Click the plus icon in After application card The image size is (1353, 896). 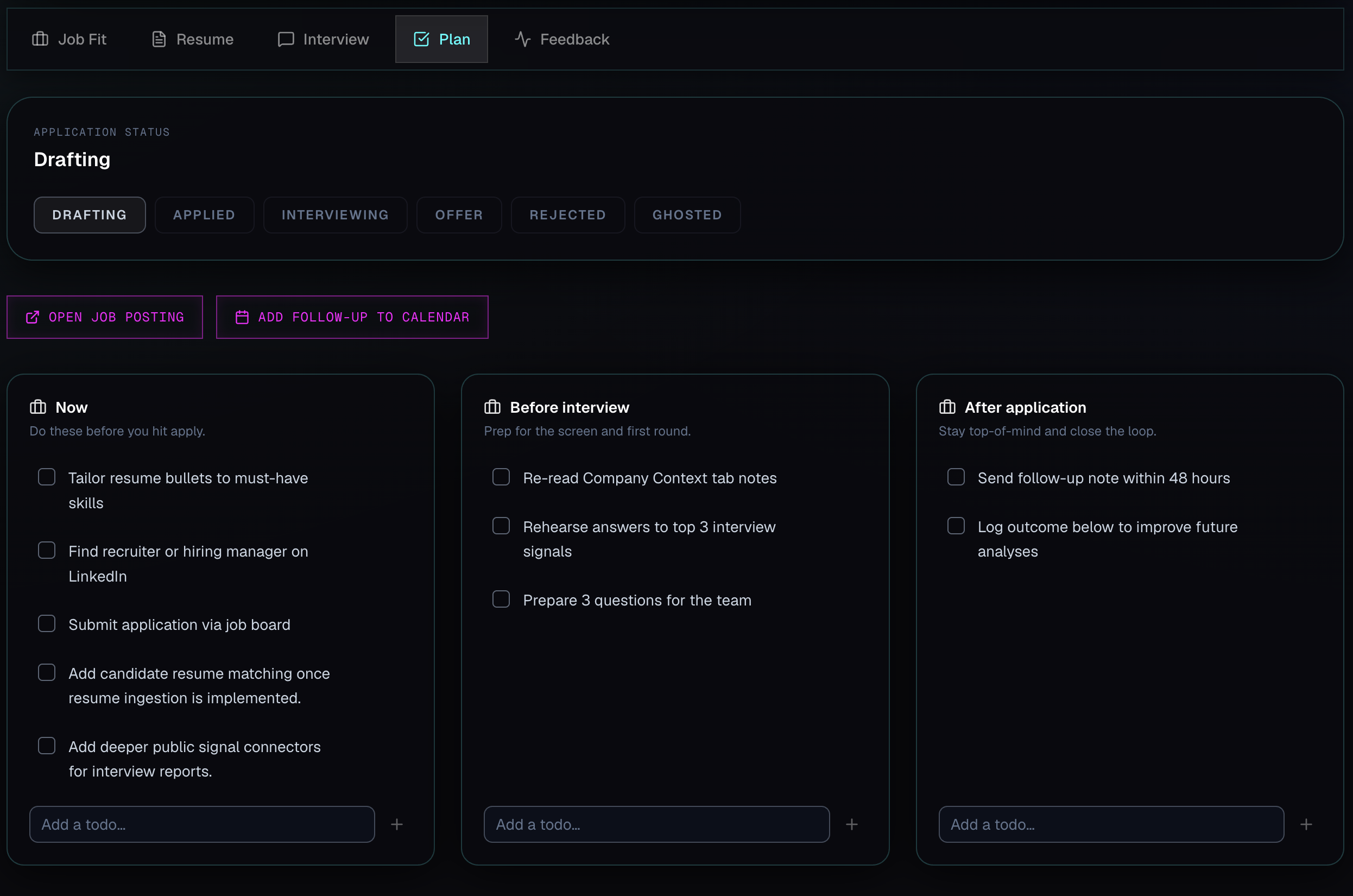point(1306,824)
